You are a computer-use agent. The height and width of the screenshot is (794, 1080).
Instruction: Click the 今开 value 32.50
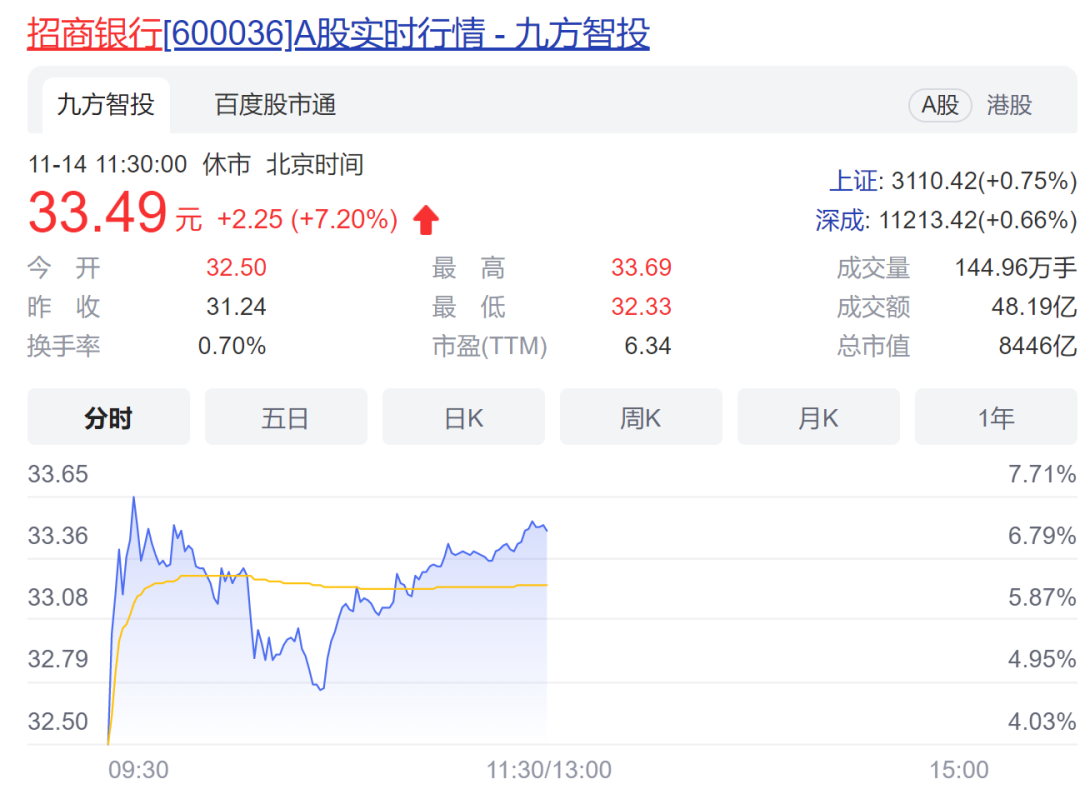(x=236, y=267)
